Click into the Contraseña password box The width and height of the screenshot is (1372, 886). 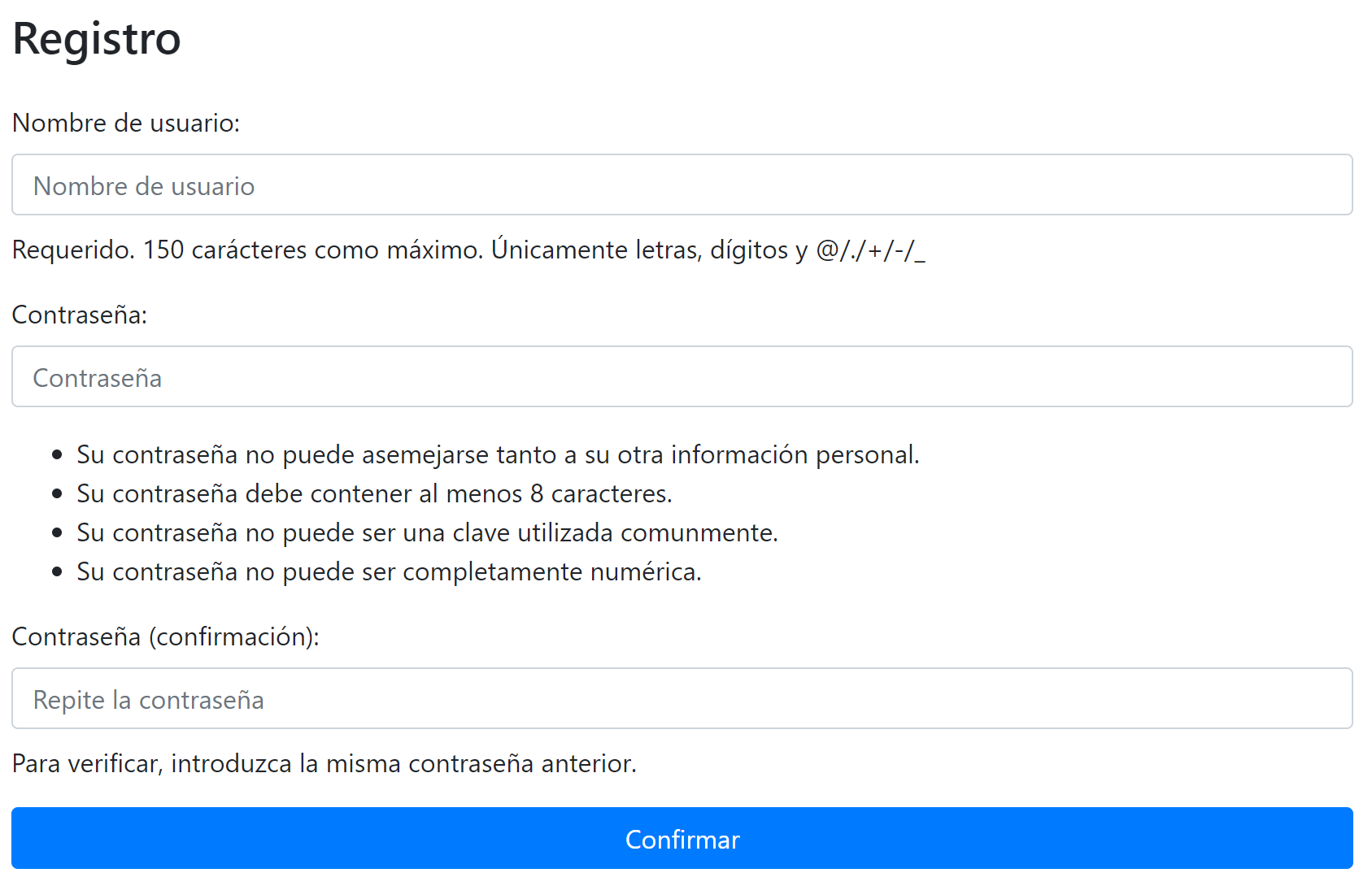(x=682, y=376)
